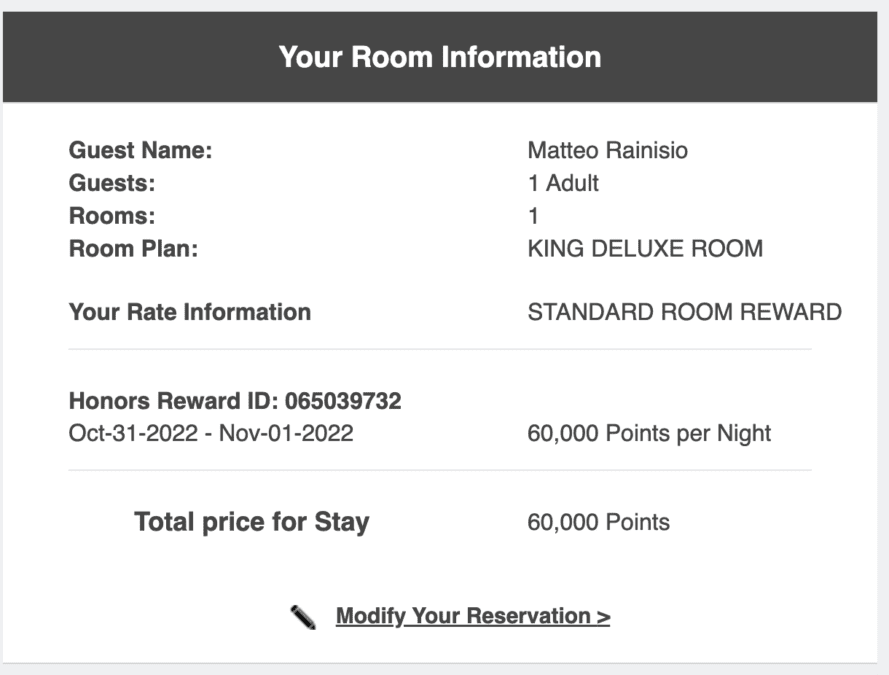Select the guest name Matteo Rainisio
Image resolution: width=889 pixels, height=675 pixels.
(x=607, y=151)
